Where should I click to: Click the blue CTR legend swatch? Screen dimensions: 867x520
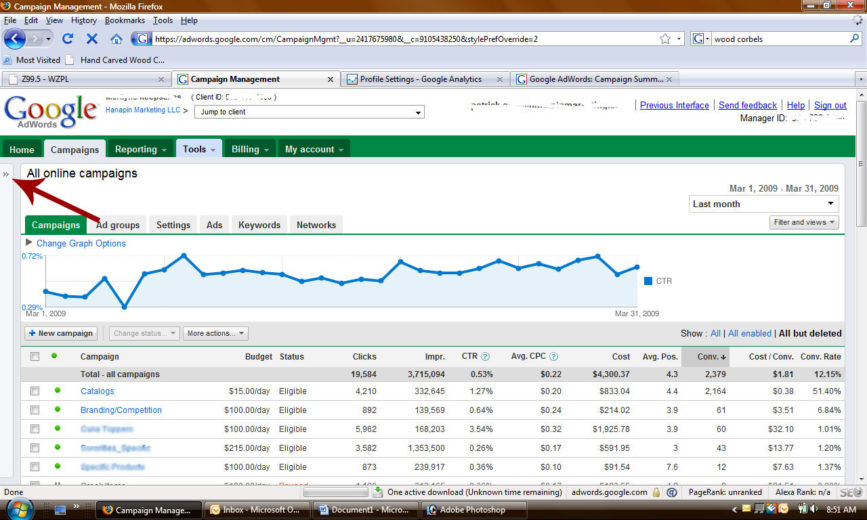(x=648, y=281)
